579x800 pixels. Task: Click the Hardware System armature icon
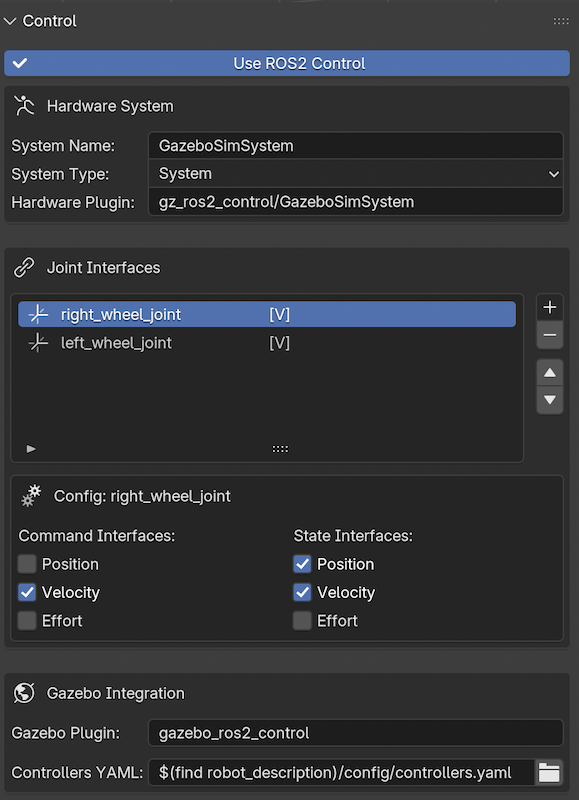(x=24, y=106)
